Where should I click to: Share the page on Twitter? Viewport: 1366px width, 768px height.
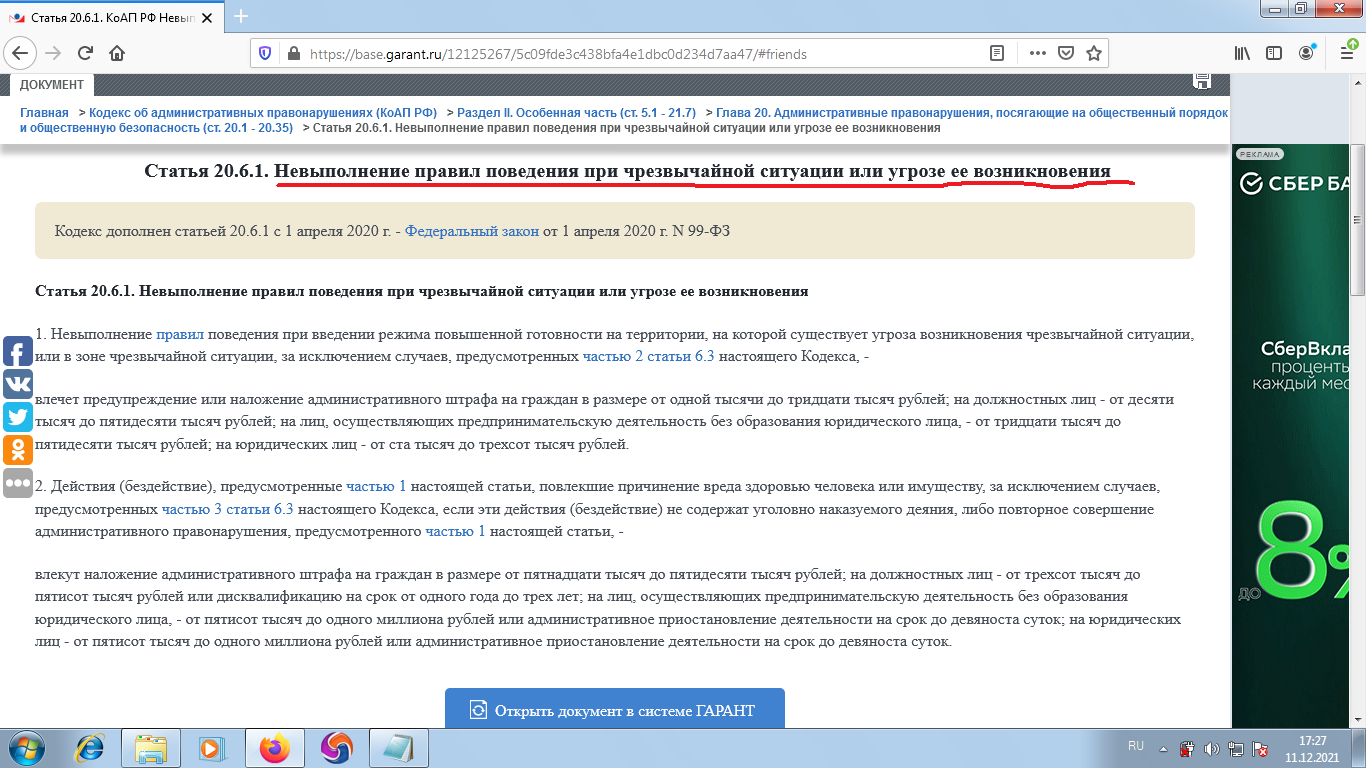tap(16, 417)
